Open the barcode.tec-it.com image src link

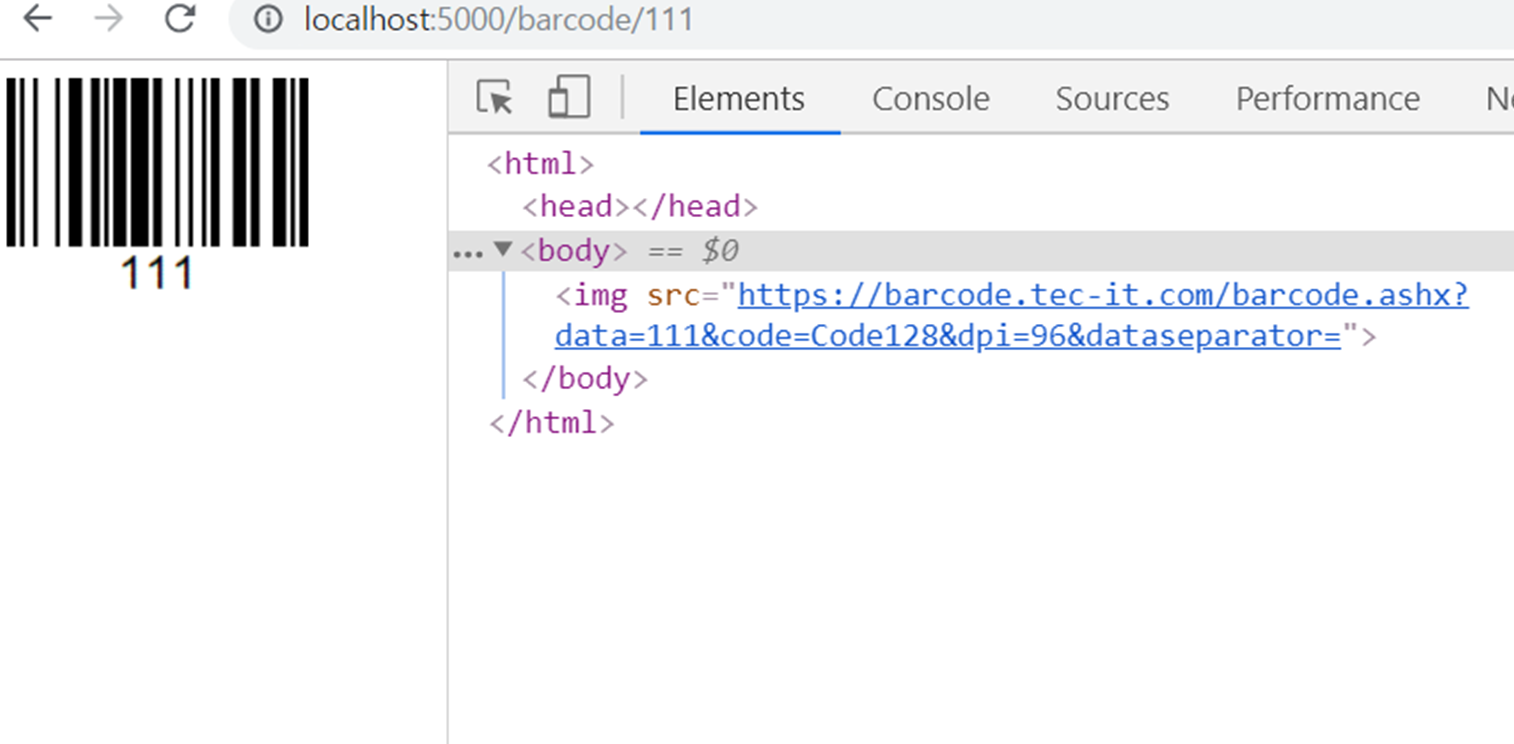(1012, 316)
